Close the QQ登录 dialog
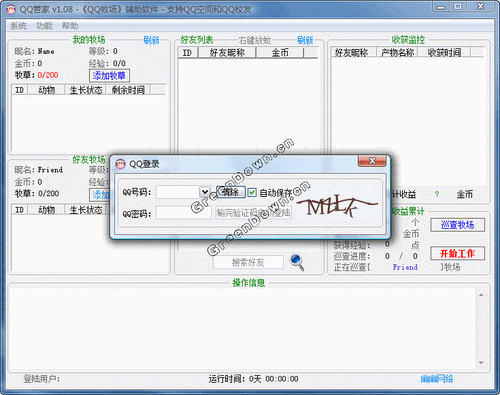Screen dimensions: 500x395 tap(372, 161)
